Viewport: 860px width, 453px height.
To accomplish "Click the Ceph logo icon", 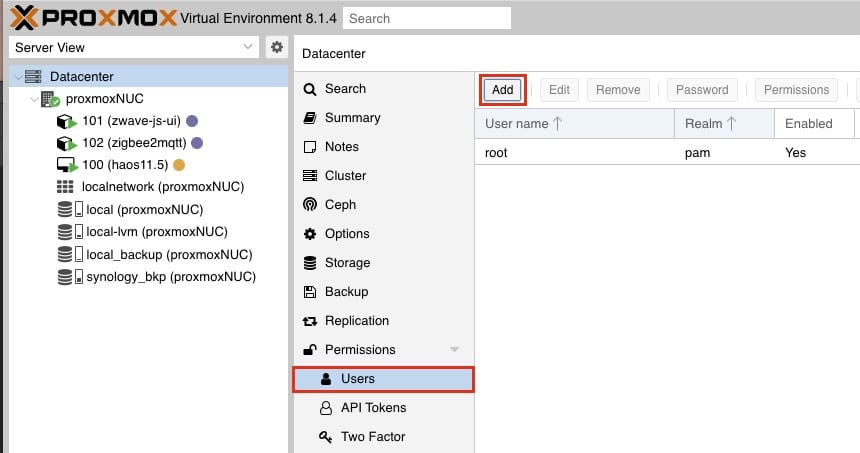I will 310,205.
